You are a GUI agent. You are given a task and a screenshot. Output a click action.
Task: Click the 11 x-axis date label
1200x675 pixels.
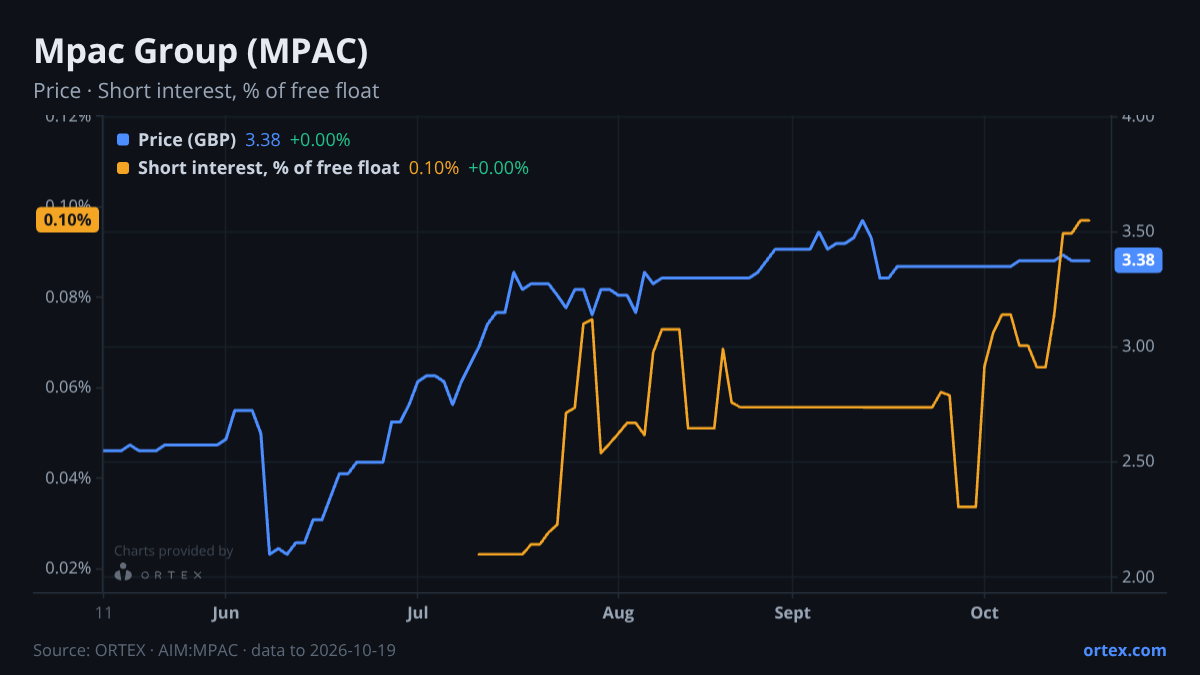click(x=103, y=612)
